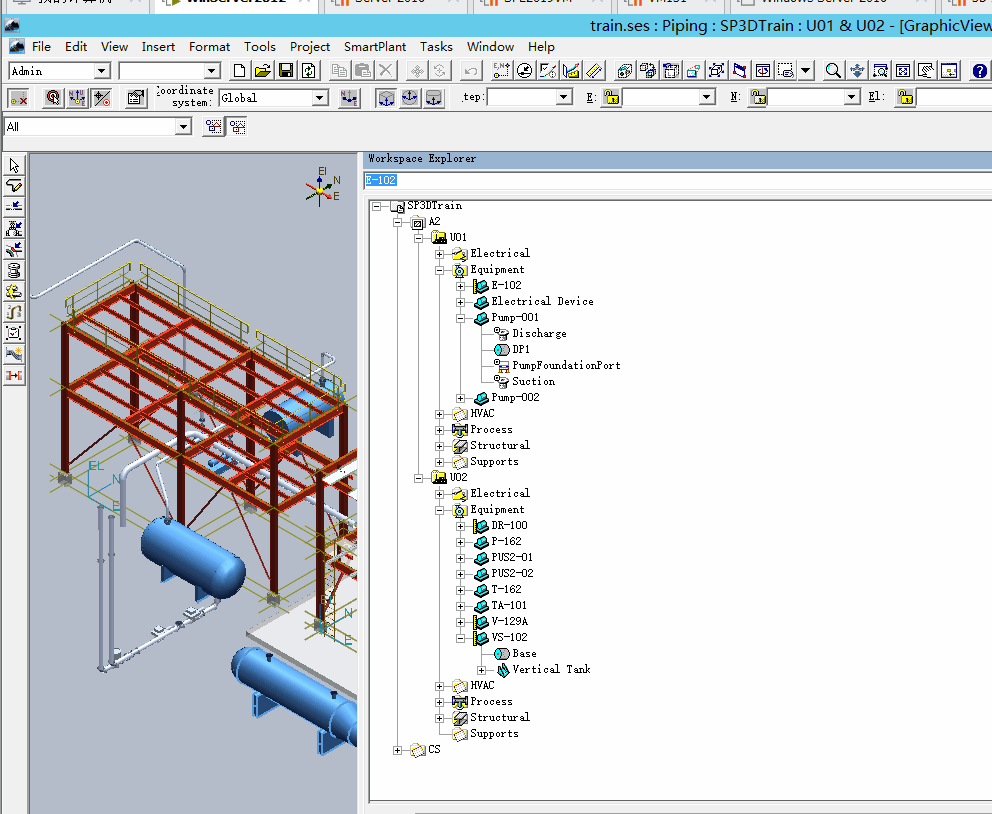Save session with the floppy disk icon
992x814 pixels.
286,71
